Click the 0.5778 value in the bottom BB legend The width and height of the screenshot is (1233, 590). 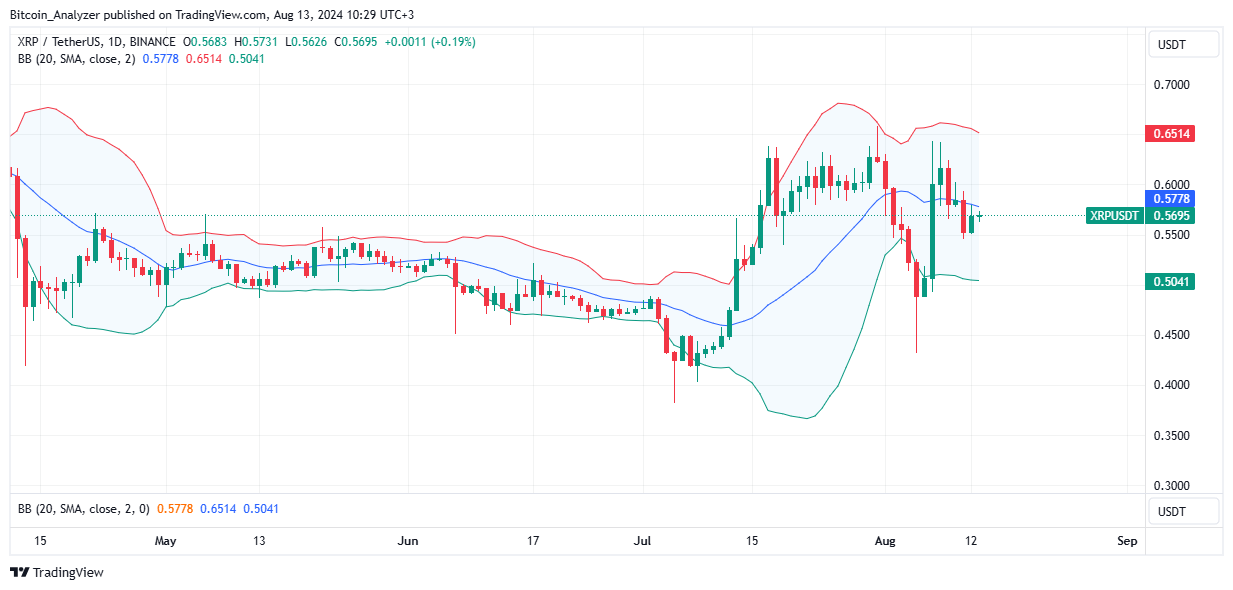[176, 509]
